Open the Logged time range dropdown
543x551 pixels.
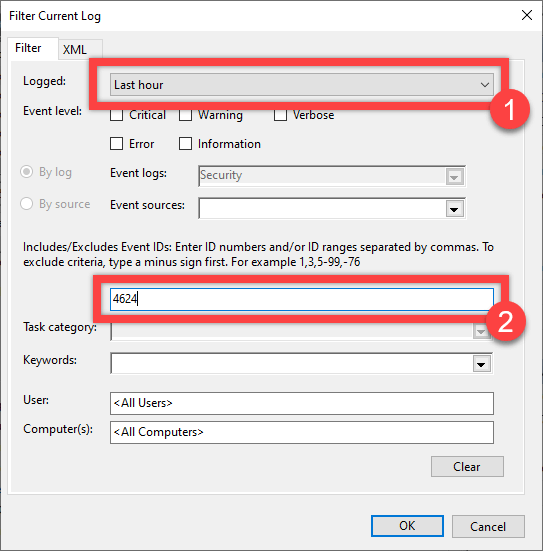302,85
